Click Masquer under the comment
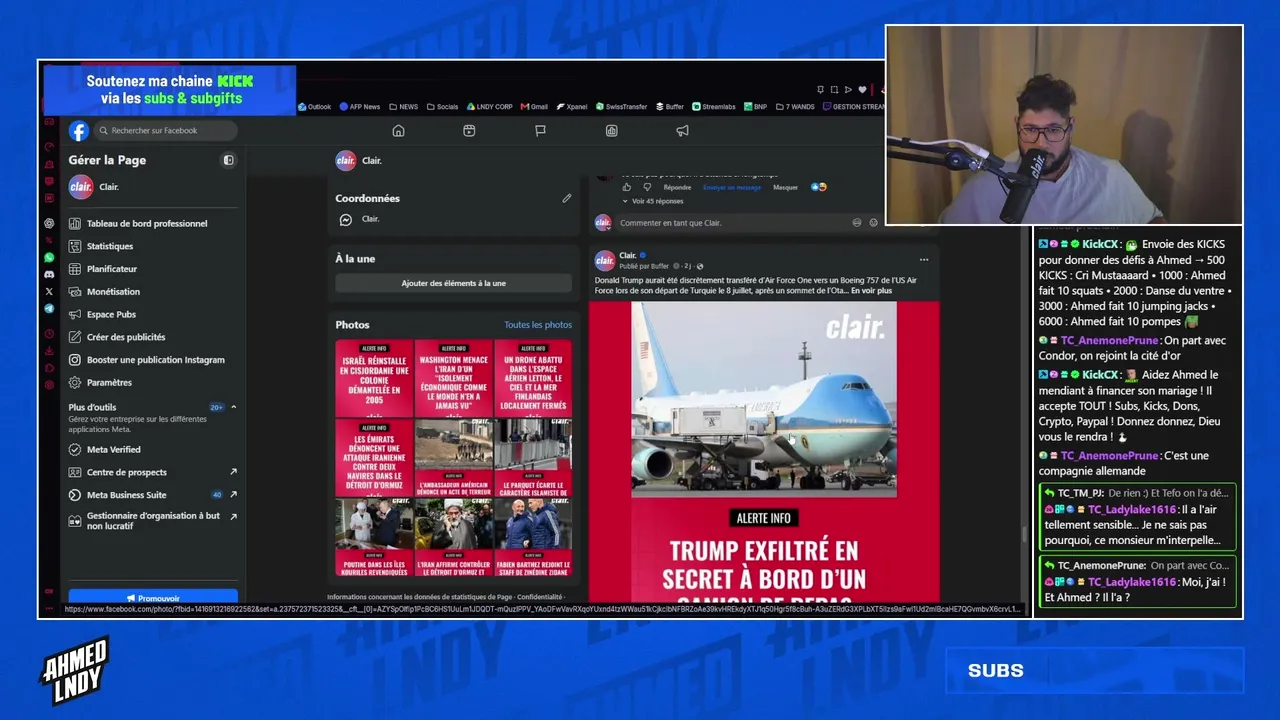The image size is (1280, 720). tap(785, 187)
